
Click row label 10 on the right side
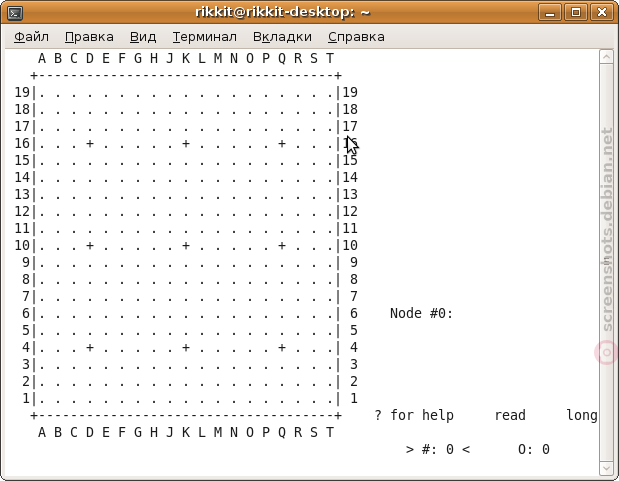pyautogui.click(x=350, y=246)
